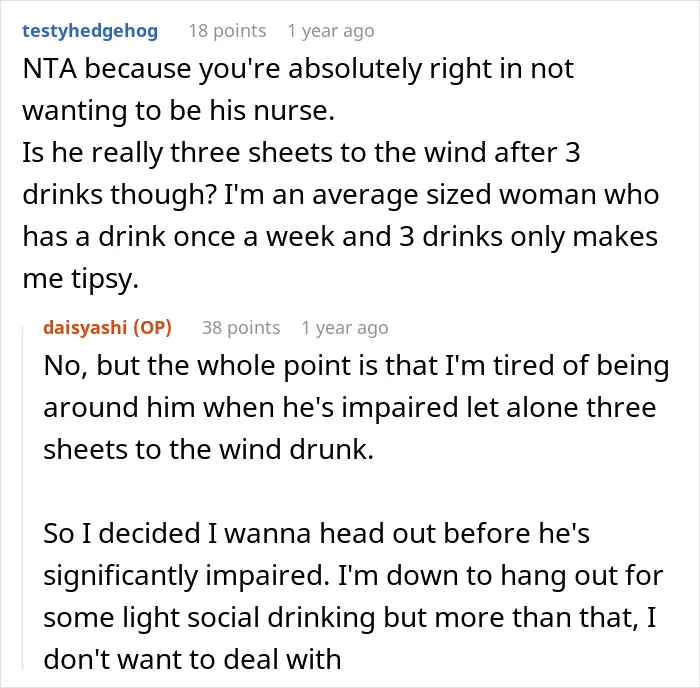
Task: Open daisyashi's user profile
Action: click(85, 327)
